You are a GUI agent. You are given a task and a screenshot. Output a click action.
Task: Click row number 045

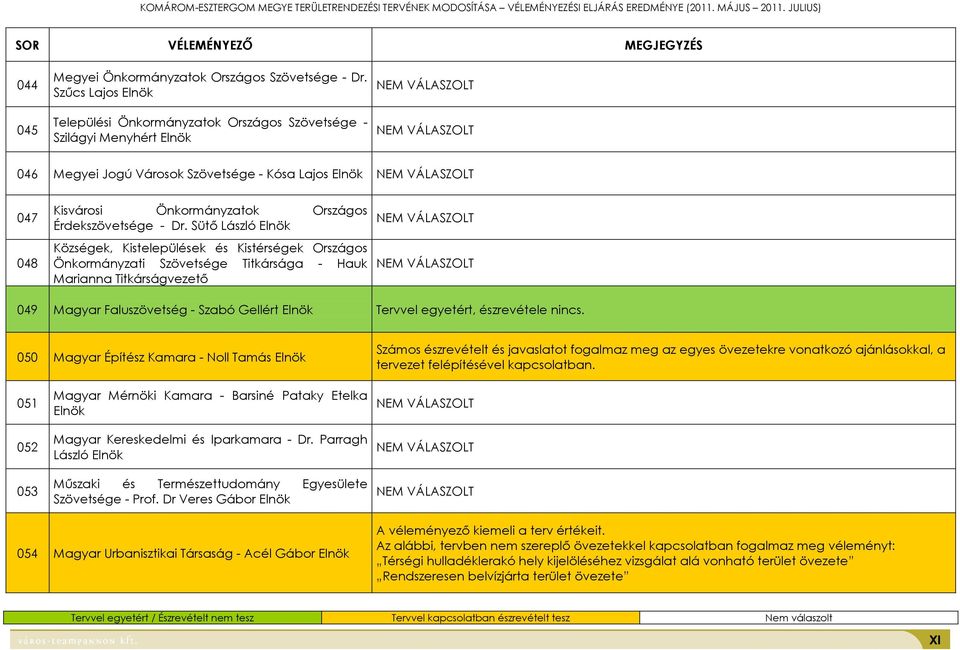click(x=27, y=130)
